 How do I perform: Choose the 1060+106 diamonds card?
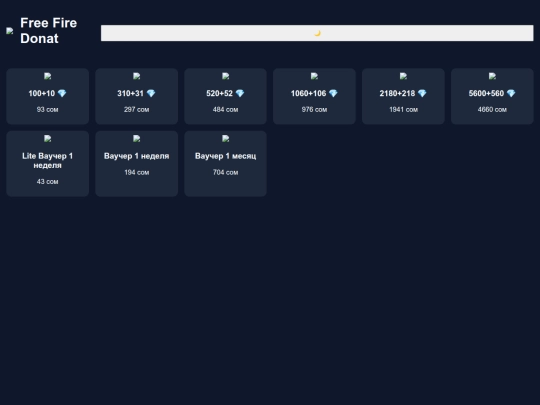tap(314, 96)
